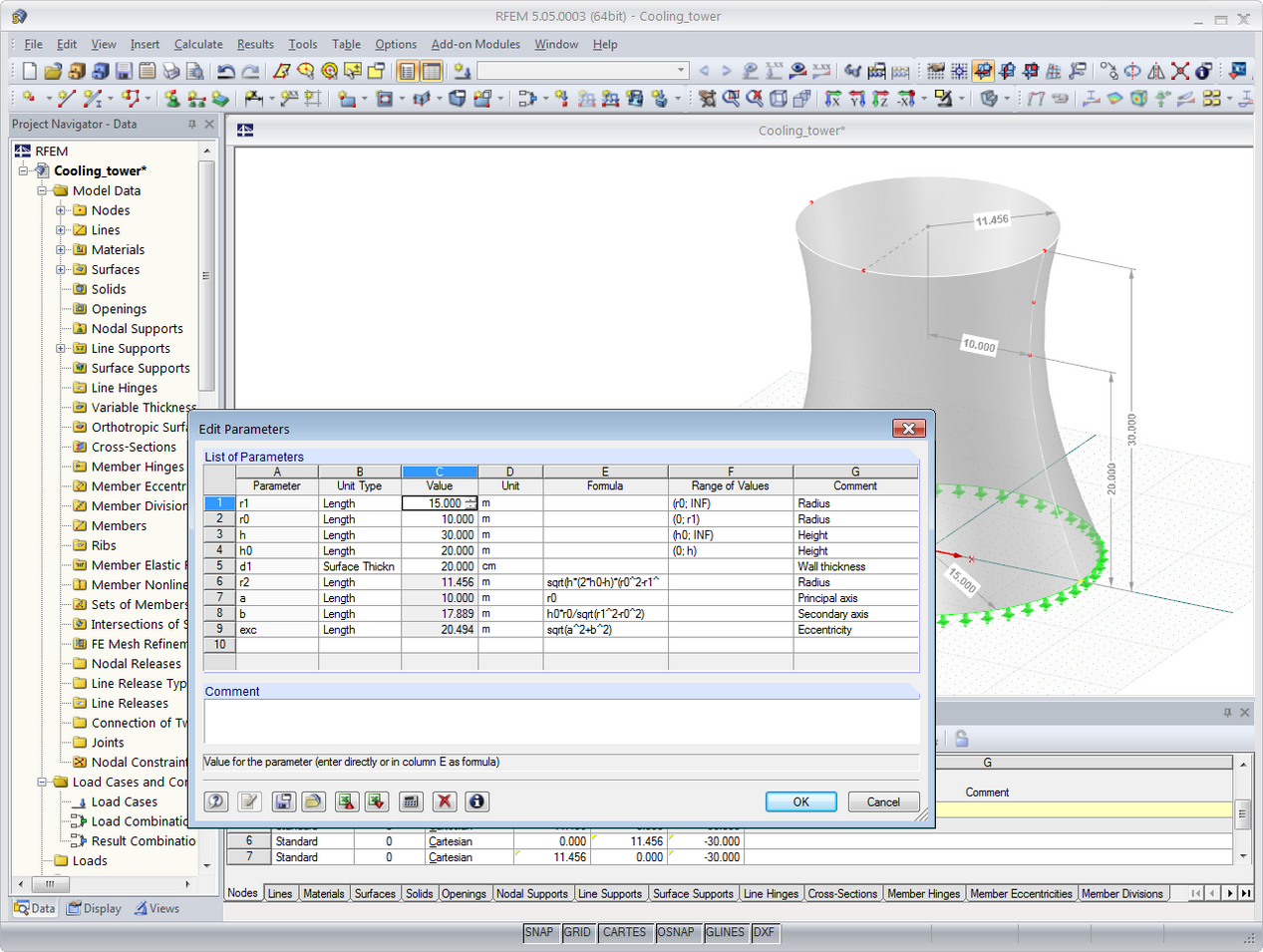Switch to the Surfaces table tab
The width and height of the screenshot is (1263, 952).
click(375, 893)
